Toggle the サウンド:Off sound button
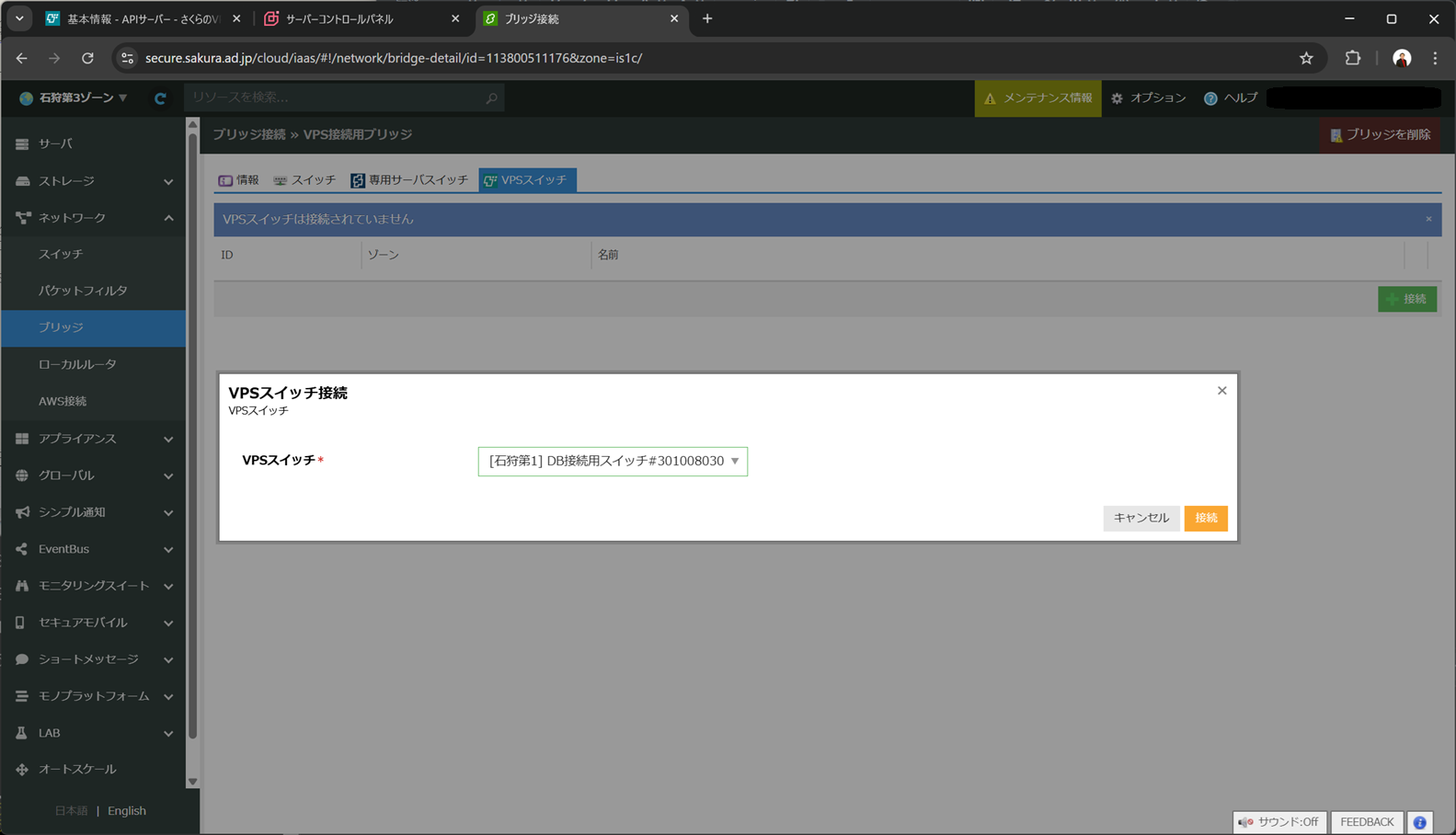Viewport: 1456px width, 835px height. [1278, 822]
